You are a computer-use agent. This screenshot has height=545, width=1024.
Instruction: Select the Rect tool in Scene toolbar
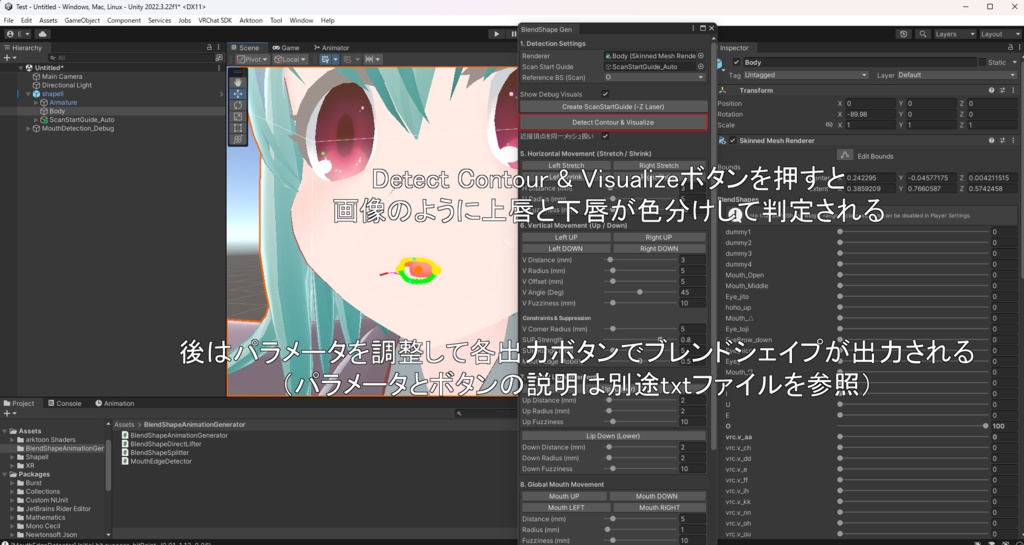pos(238,128)
